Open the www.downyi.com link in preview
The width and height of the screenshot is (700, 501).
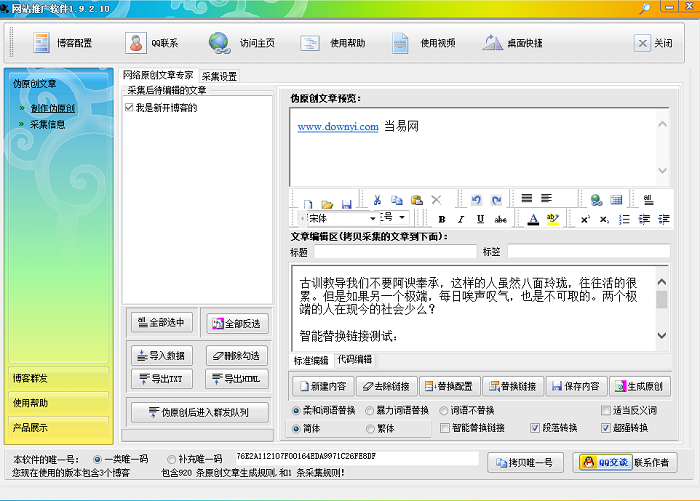337,126
